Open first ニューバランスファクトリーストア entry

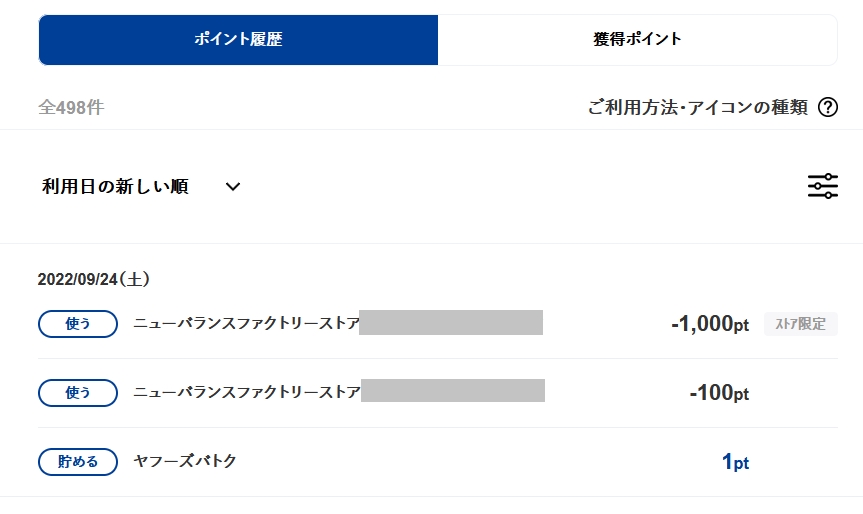[246, 324]
